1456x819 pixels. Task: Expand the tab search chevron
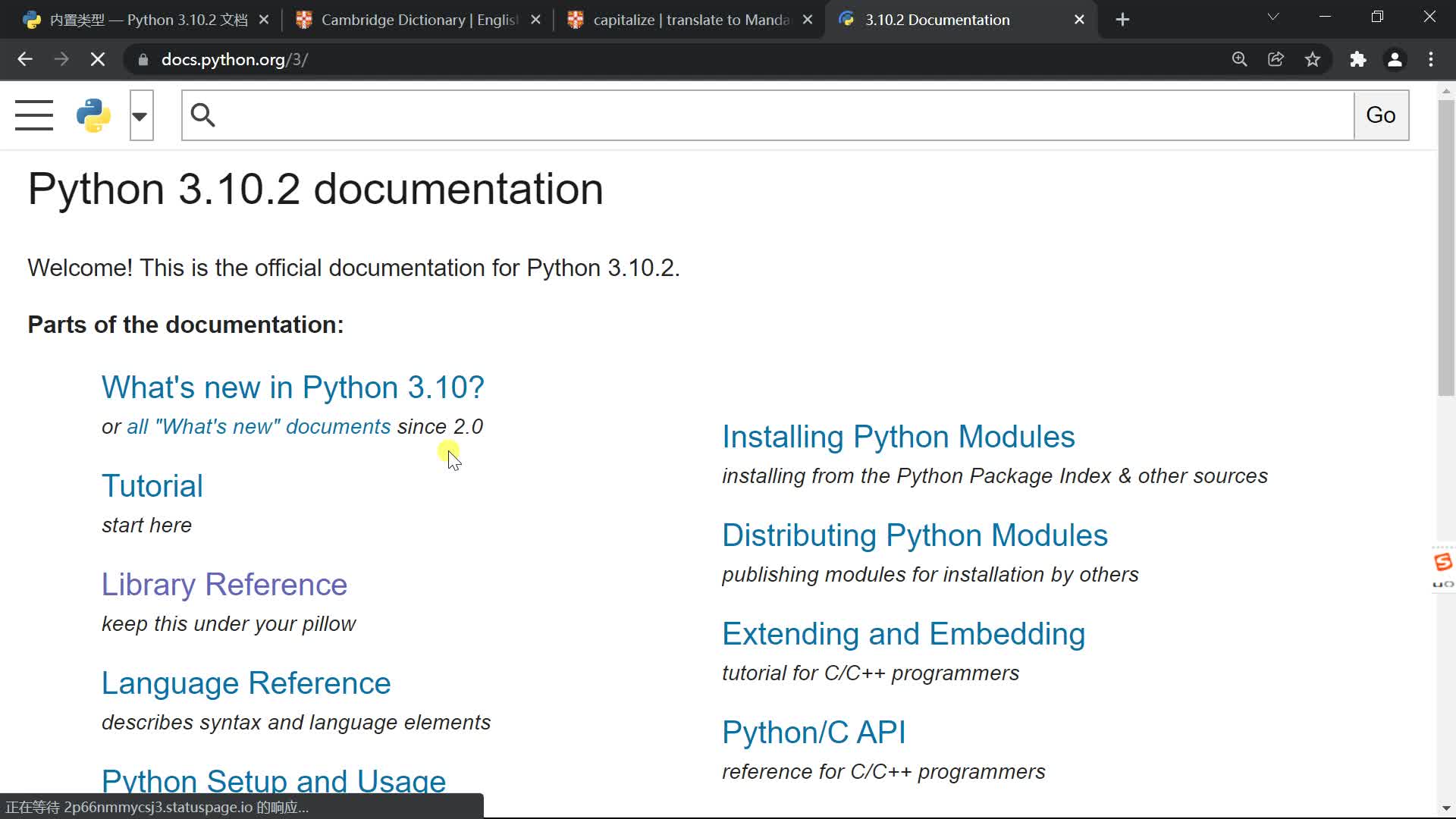point(1273,17)
